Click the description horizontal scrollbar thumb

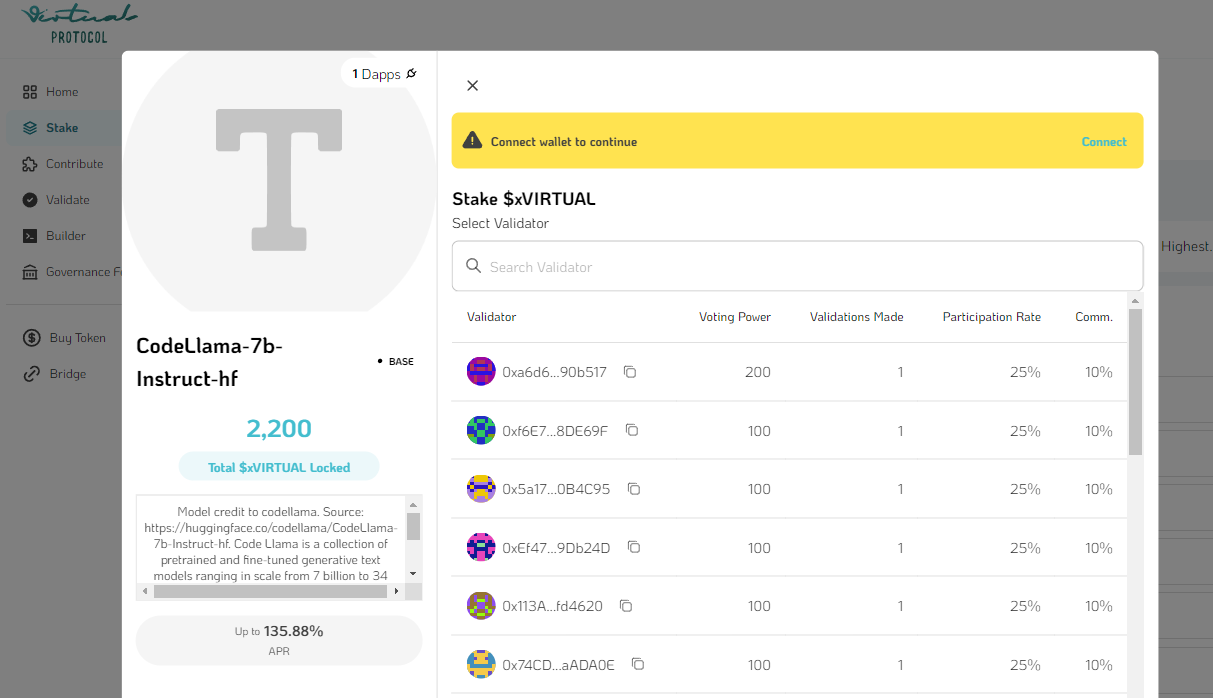pos(270,591)
